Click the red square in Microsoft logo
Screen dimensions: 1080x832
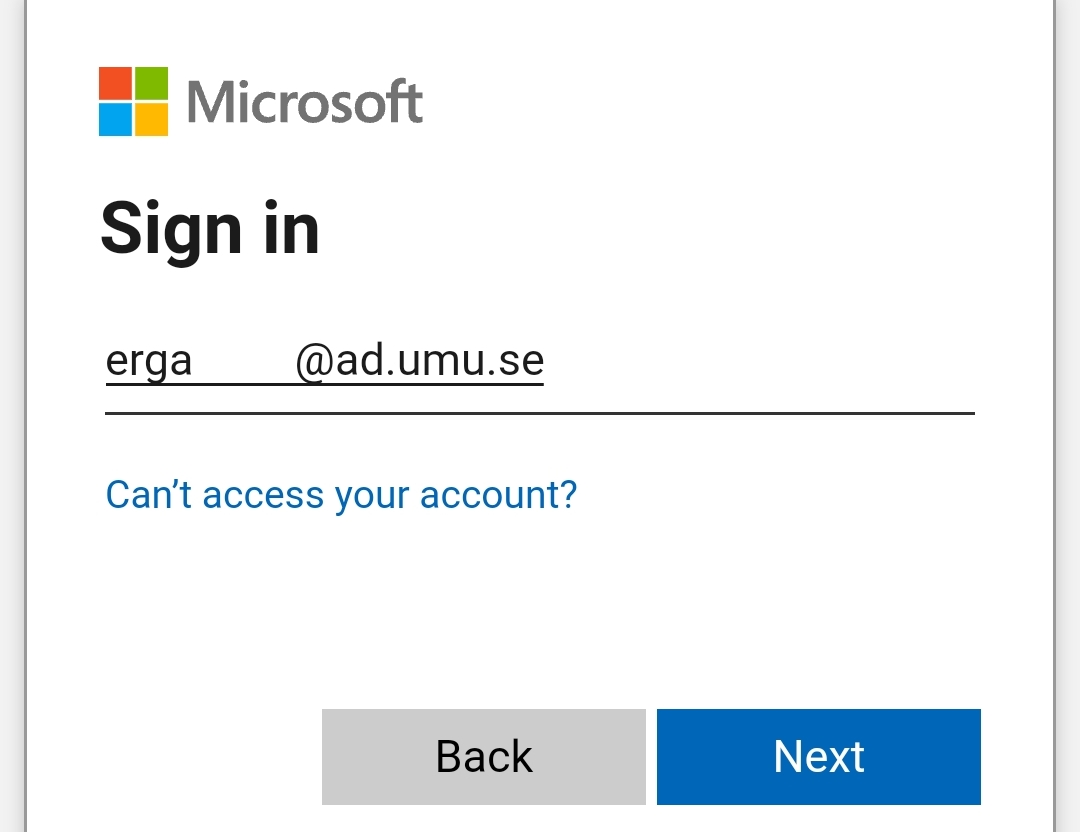click(115, 83)
